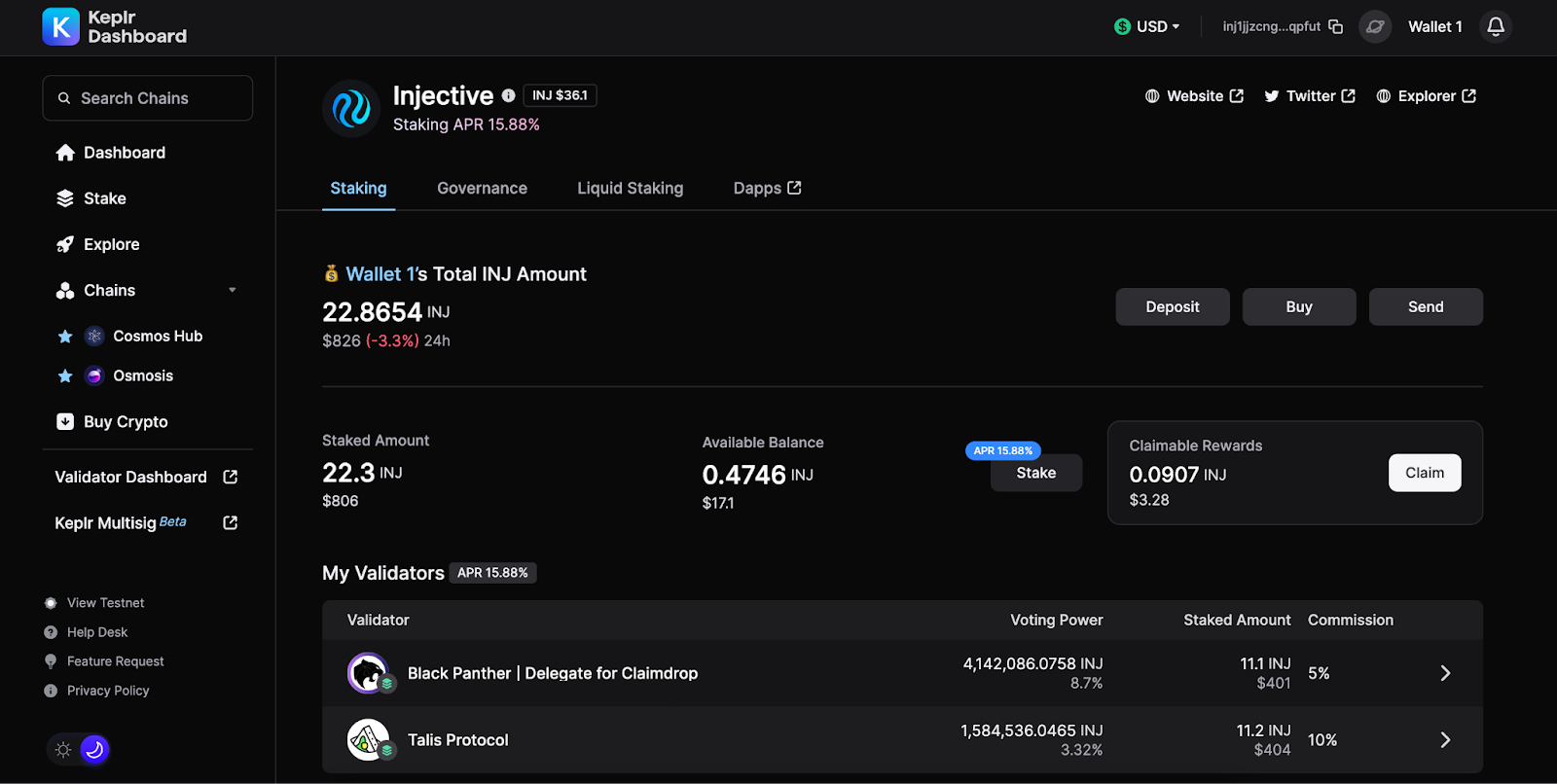The width and height of the screenshot is (1557, 784).
Task: Open the Governance tab
Action: coord(482,188)
